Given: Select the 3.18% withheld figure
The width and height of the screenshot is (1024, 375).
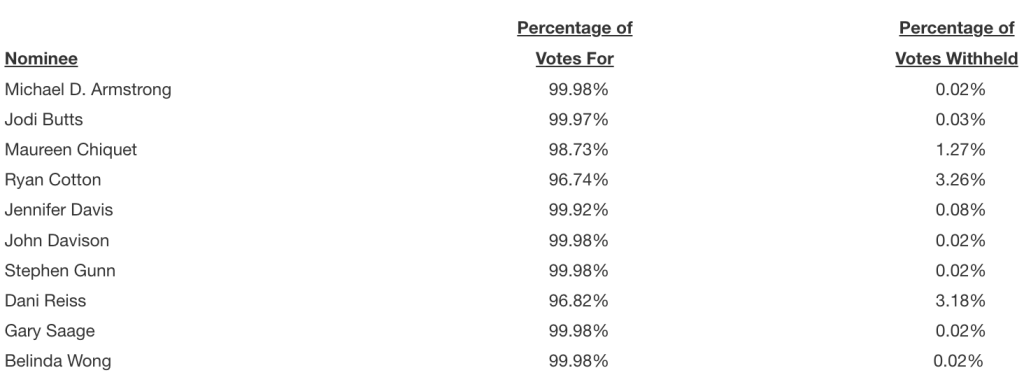Looking at the screenshot, I should (x=960, y=301).
